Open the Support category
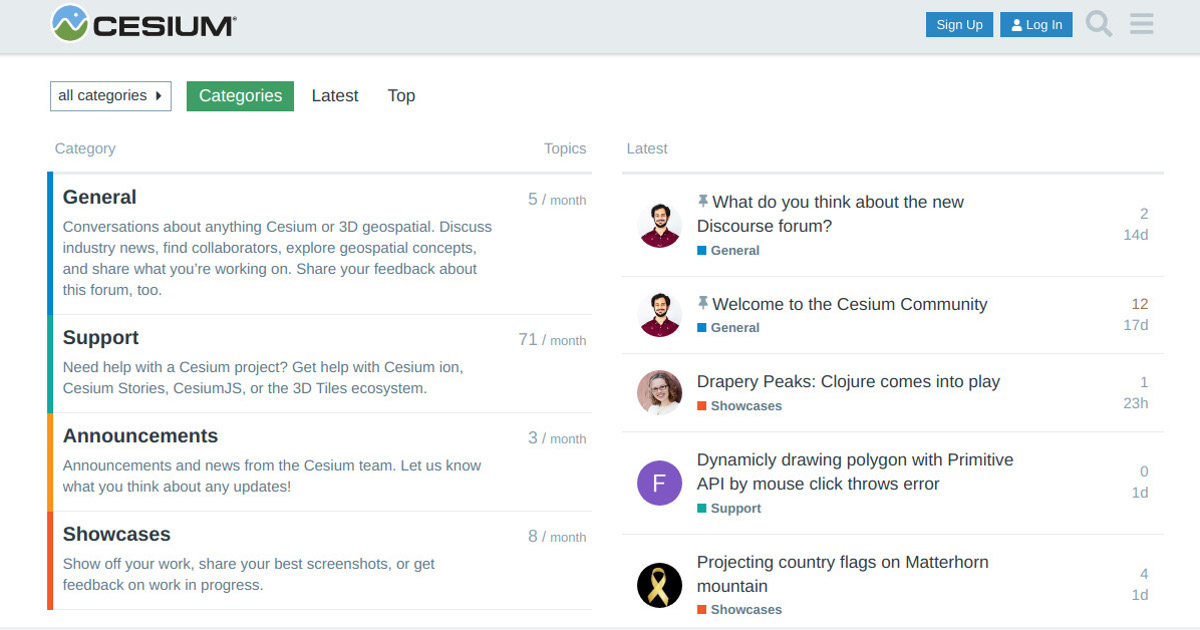This screenshot has height=630, width=1200. pyautogui.click(x=100, y=337)
